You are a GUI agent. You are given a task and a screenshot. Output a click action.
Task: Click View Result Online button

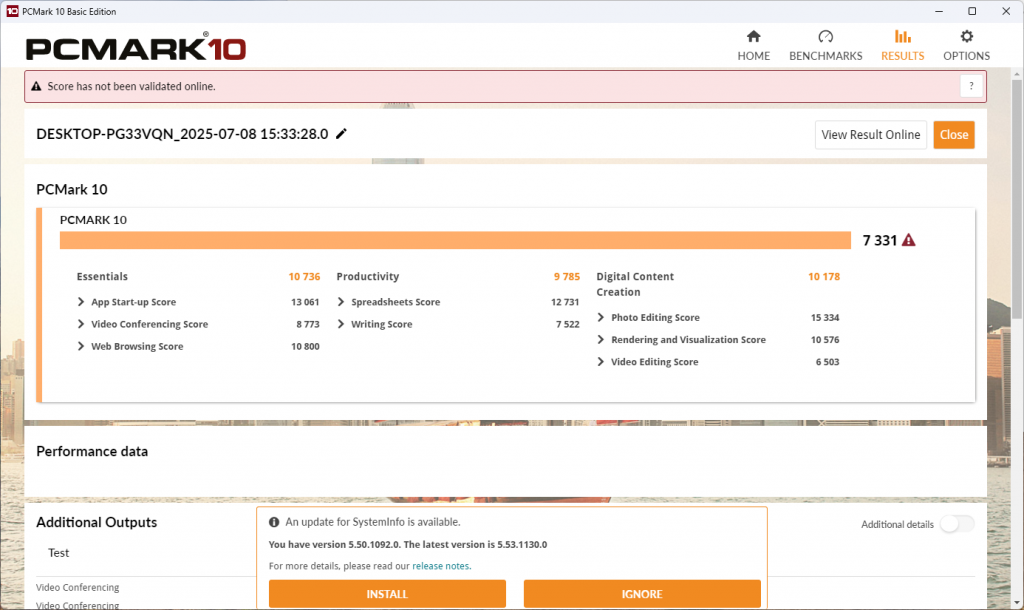point(870,135)
